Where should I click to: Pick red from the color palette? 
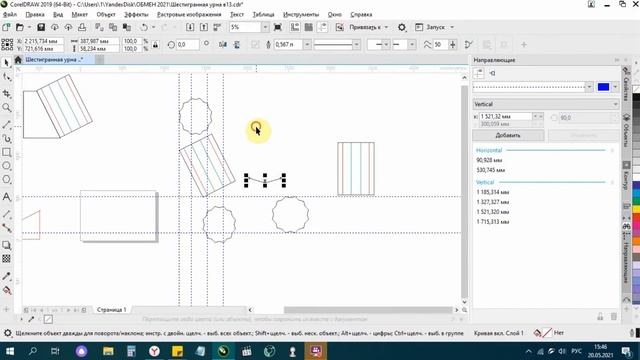(x=636, y=218)
